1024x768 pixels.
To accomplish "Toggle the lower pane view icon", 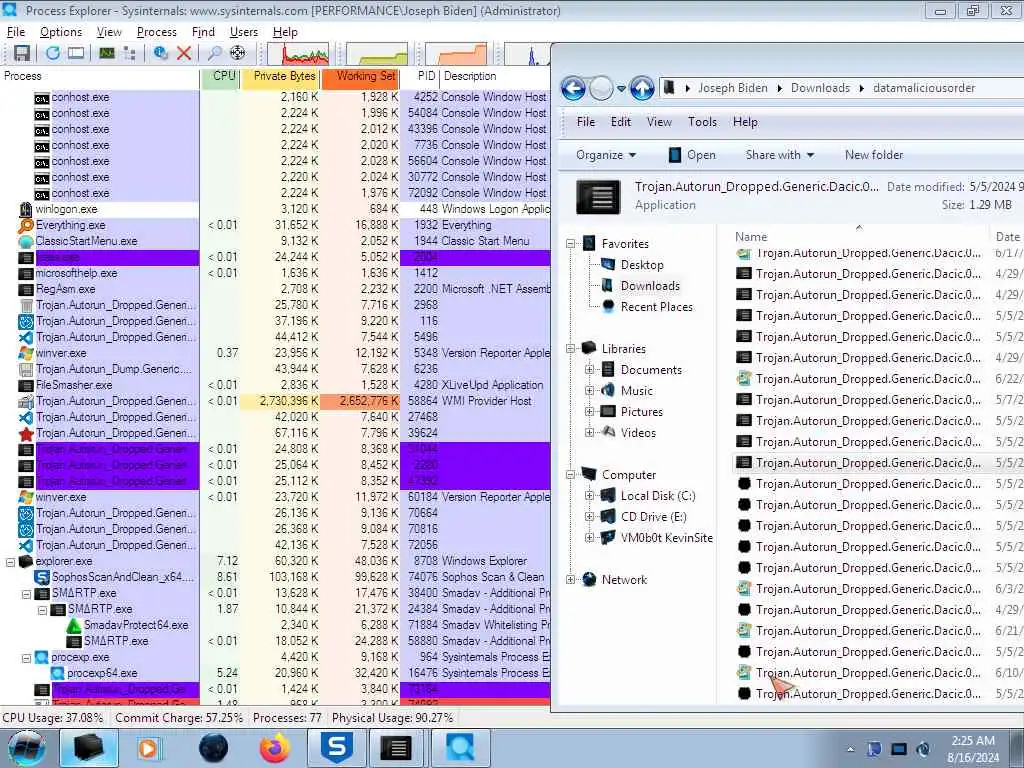I will 76,53.
